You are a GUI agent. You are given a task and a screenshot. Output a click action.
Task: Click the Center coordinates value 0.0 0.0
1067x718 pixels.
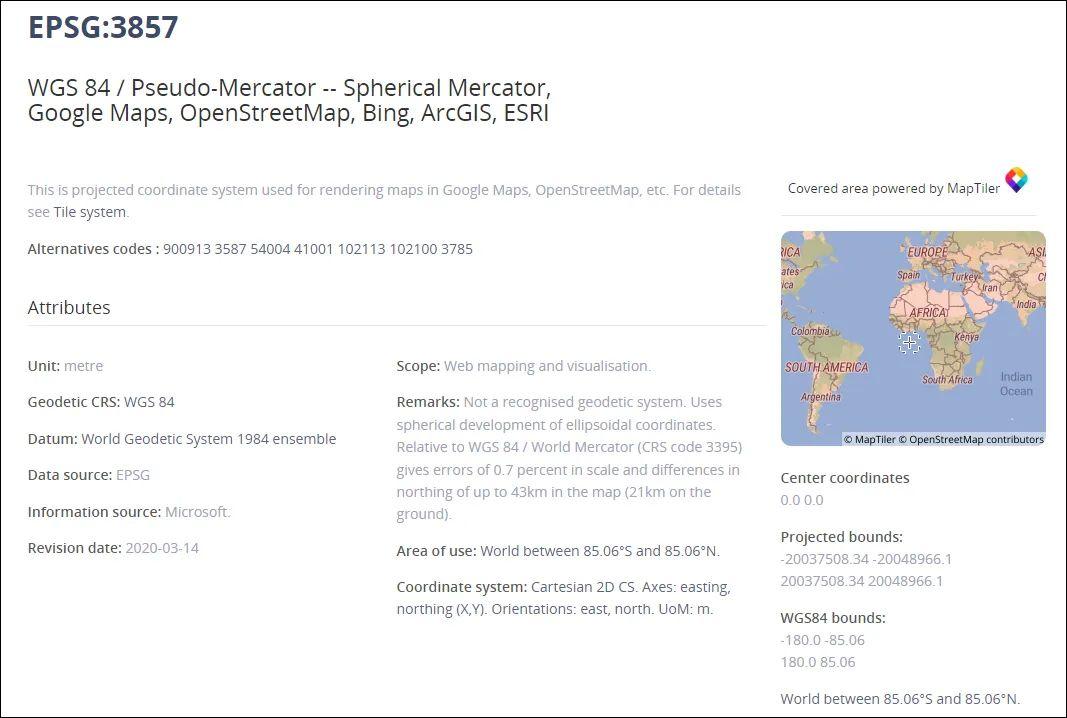coord(802,500)
